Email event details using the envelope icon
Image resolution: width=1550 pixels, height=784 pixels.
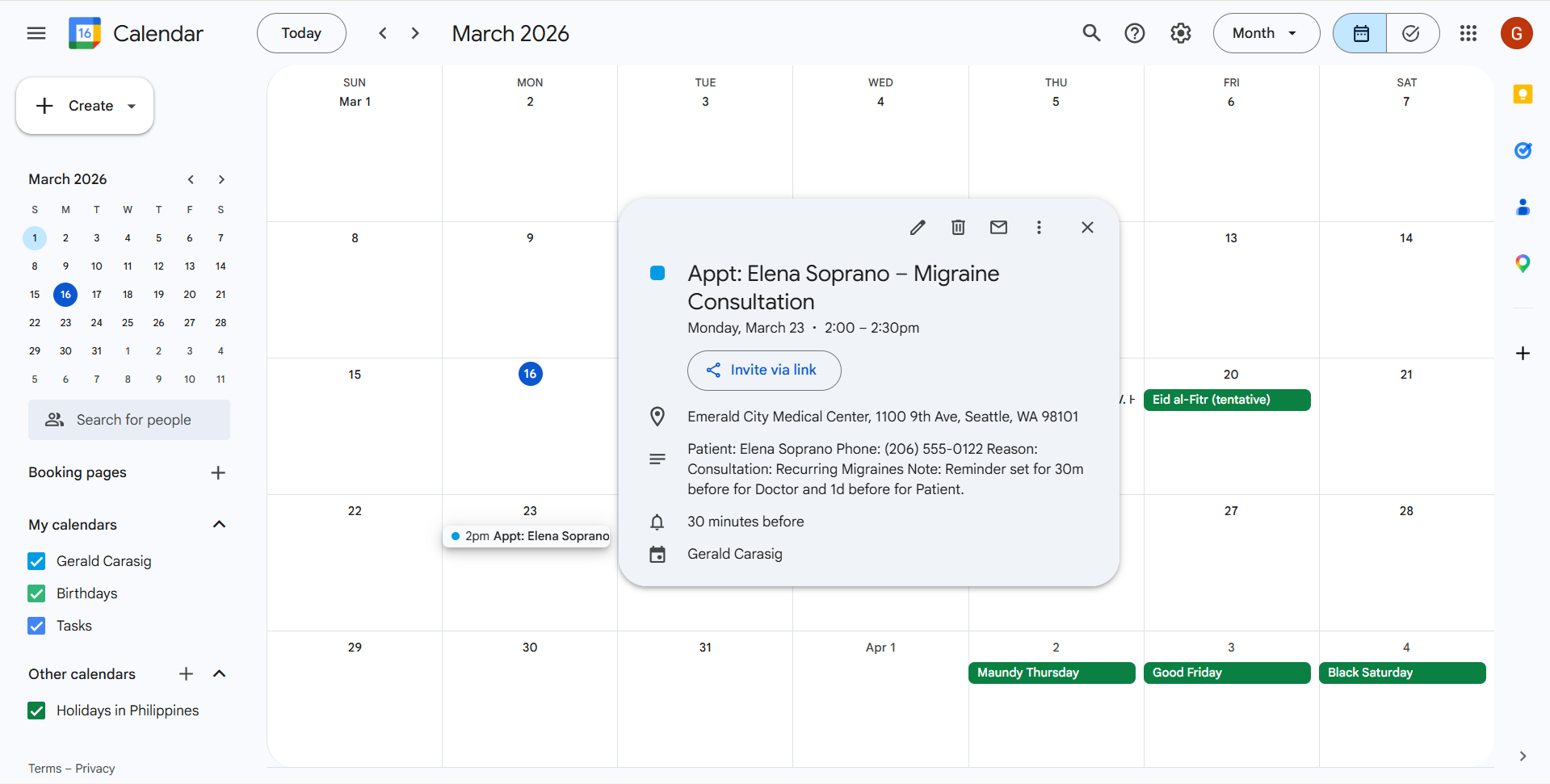pos(998,228)
